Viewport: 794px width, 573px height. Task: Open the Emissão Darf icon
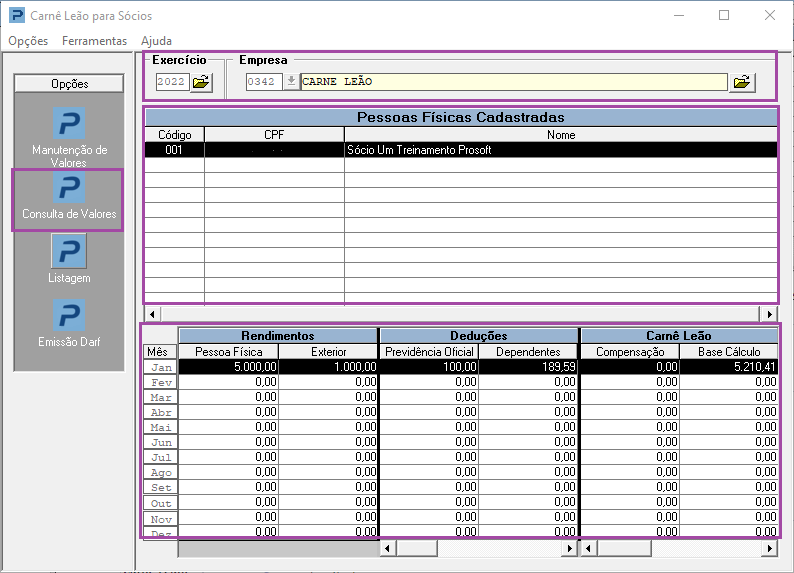69,315
